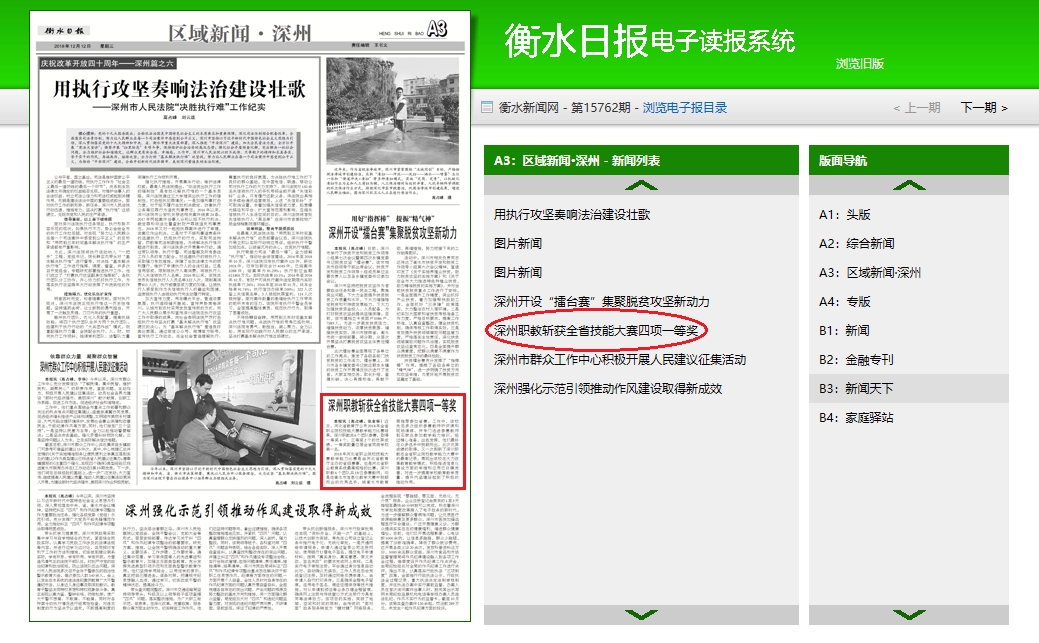
Task: Click the document icon beside 衡水新闻网
Action: click(x=487, y=108)
